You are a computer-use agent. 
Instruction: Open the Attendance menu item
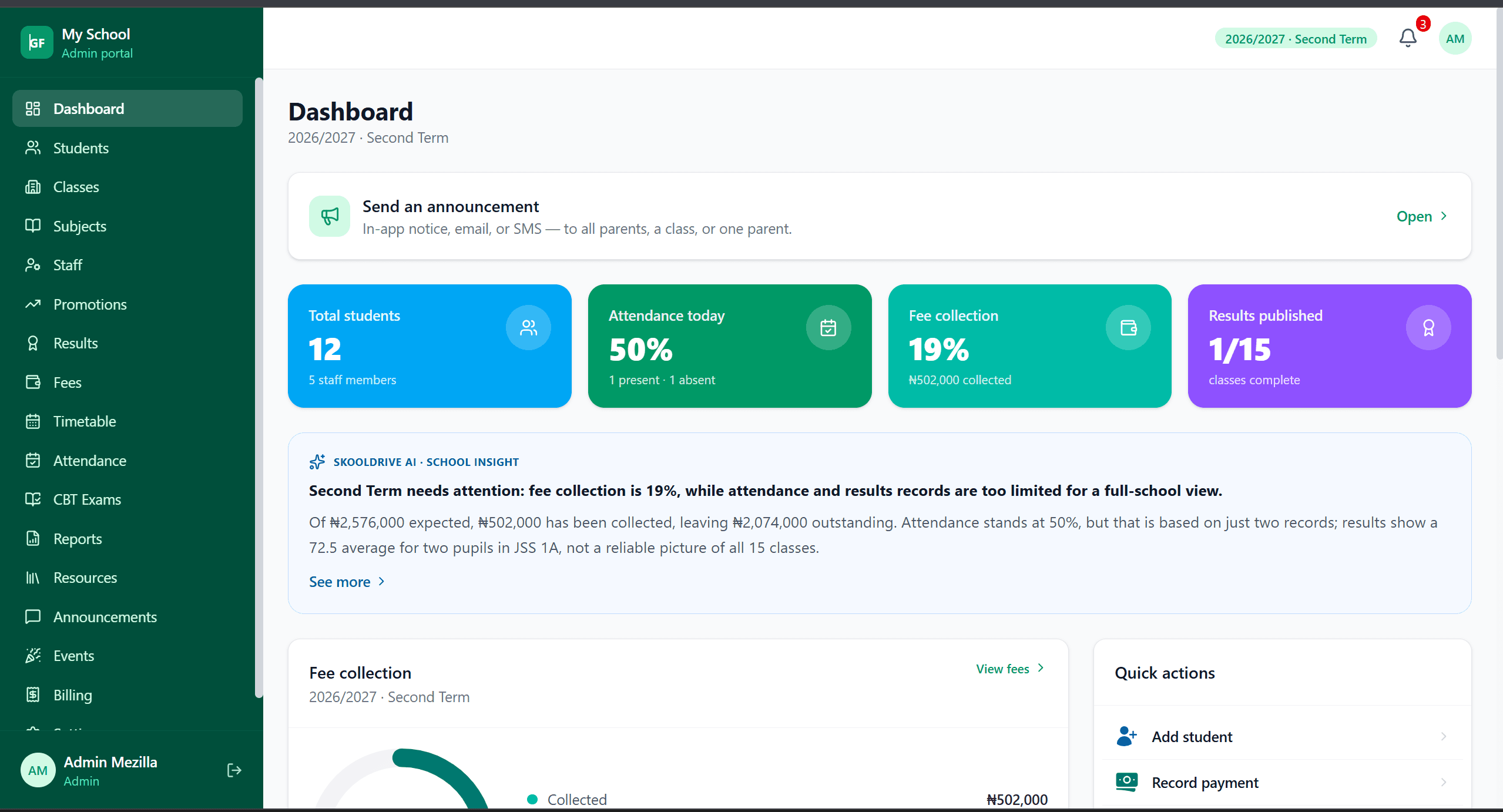tap(128, 461)
